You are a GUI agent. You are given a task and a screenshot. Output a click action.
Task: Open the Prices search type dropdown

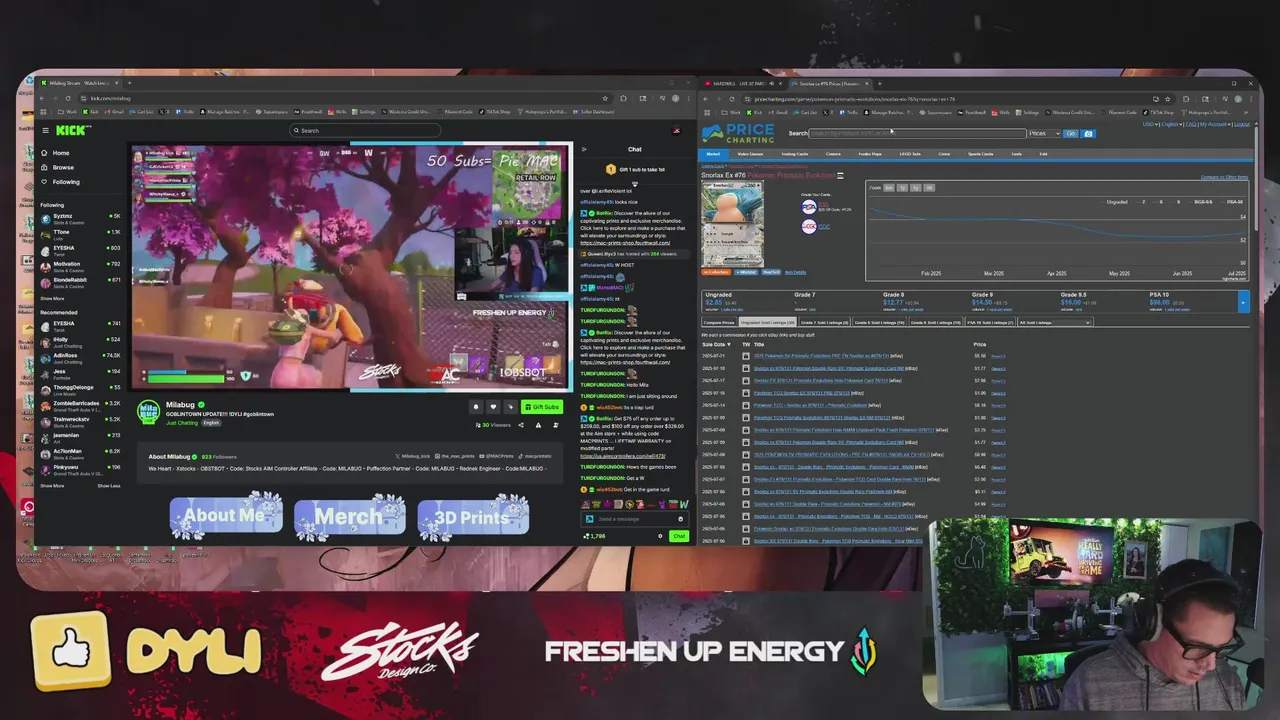pyautogui.click(x=1044, y=134)
